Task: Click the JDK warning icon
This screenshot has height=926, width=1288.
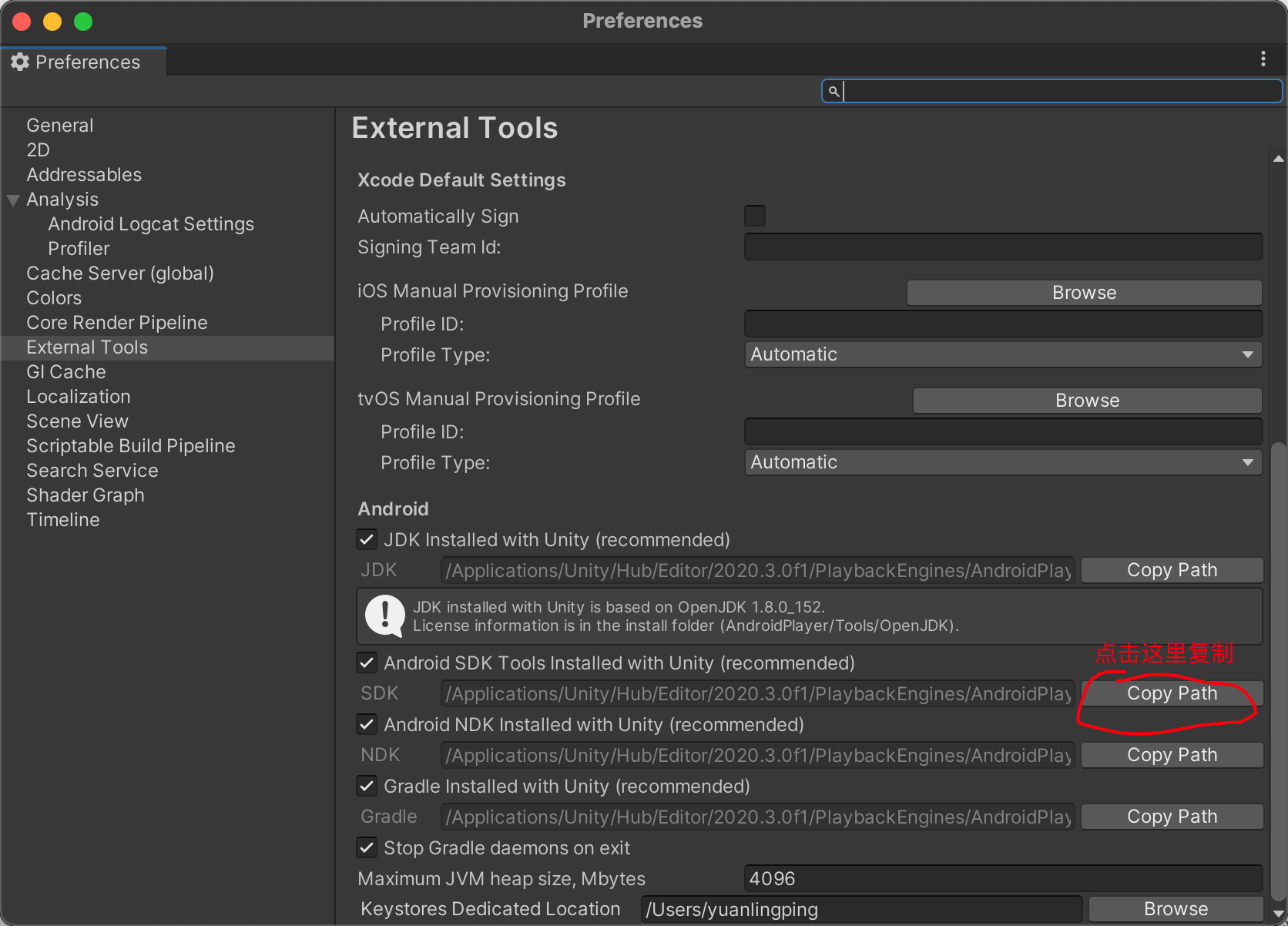Action: [x=384, y=616]
